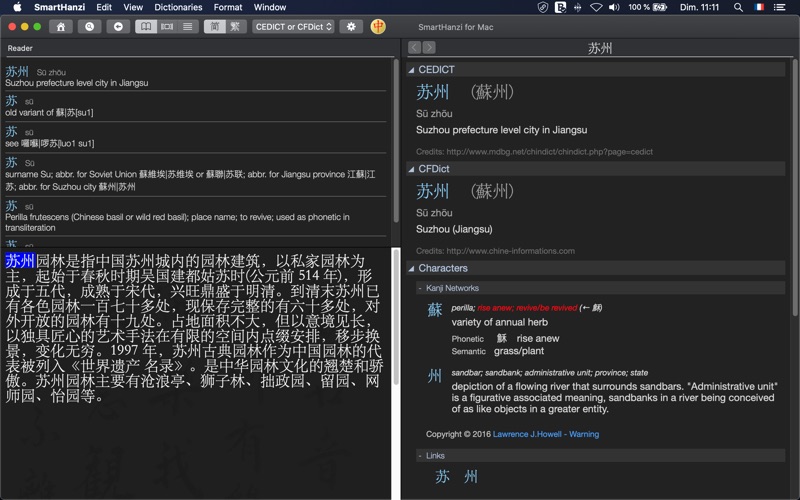Click the shield link icon in menu bar
Viewport: 800px width, 500px height.
[543, 7]
